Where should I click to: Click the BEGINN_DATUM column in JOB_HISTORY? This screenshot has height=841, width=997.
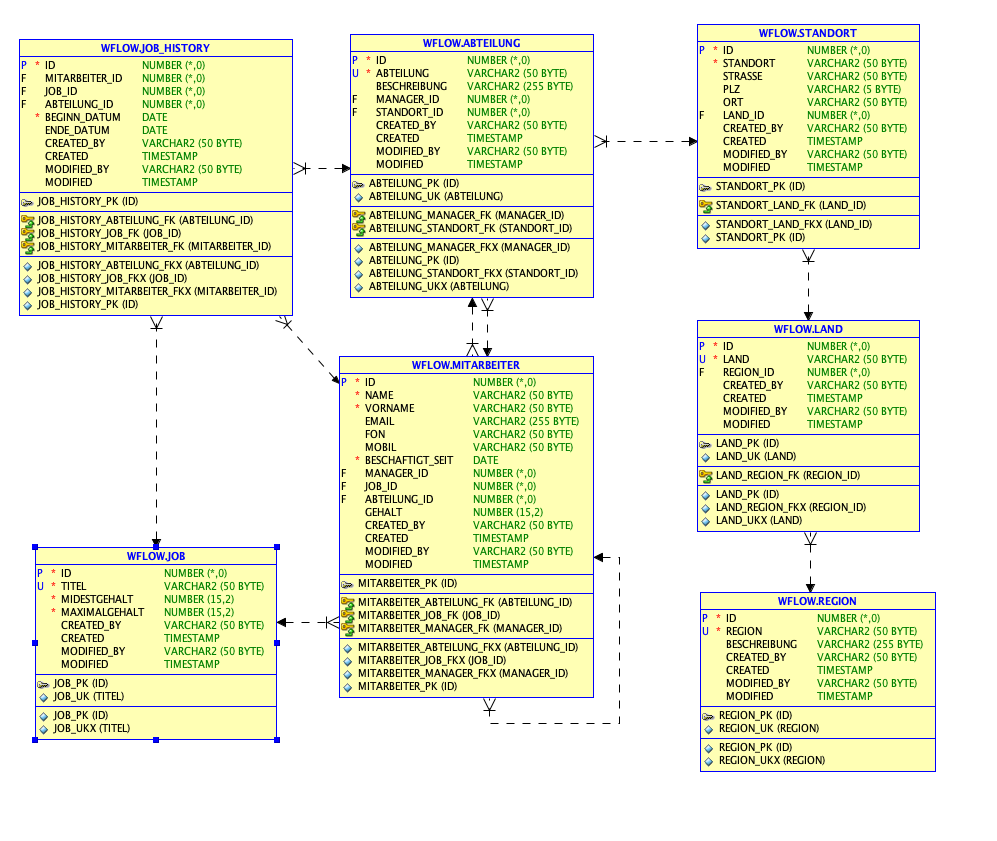[x=156, y=118]
